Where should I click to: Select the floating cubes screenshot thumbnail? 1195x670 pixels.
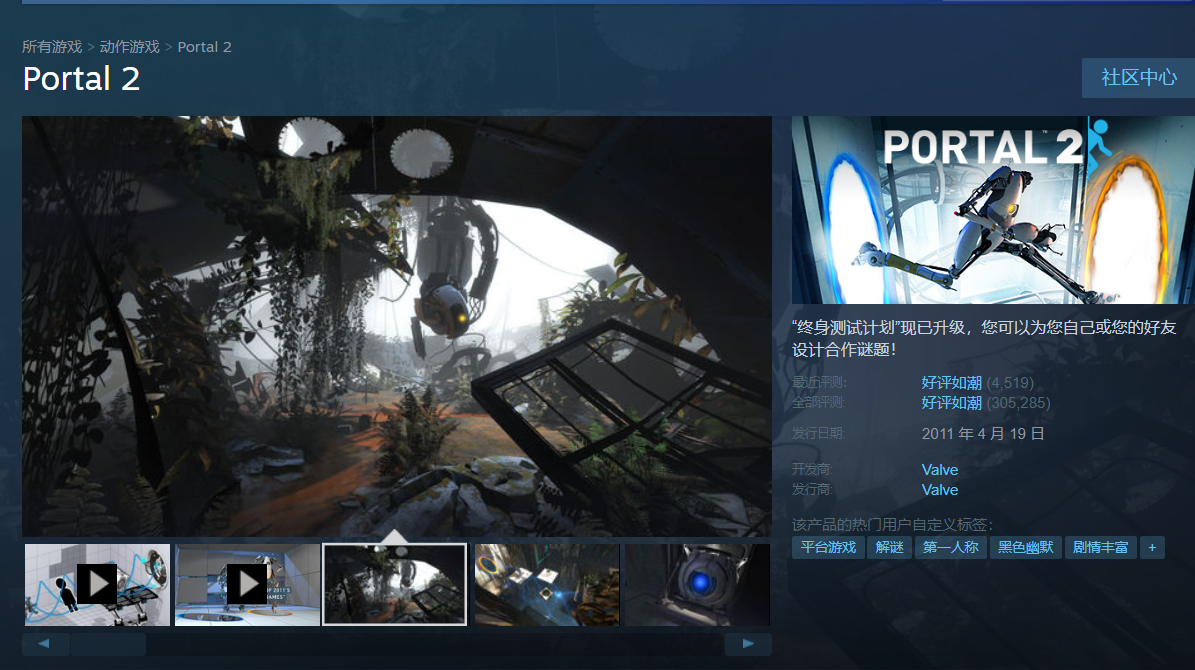[x=546, y=585]
